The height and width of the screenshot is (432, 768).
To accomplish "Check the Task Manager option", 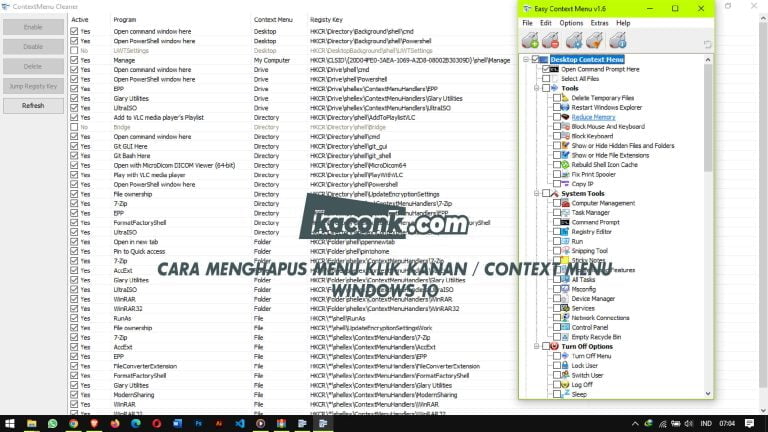I will [557, 213].
